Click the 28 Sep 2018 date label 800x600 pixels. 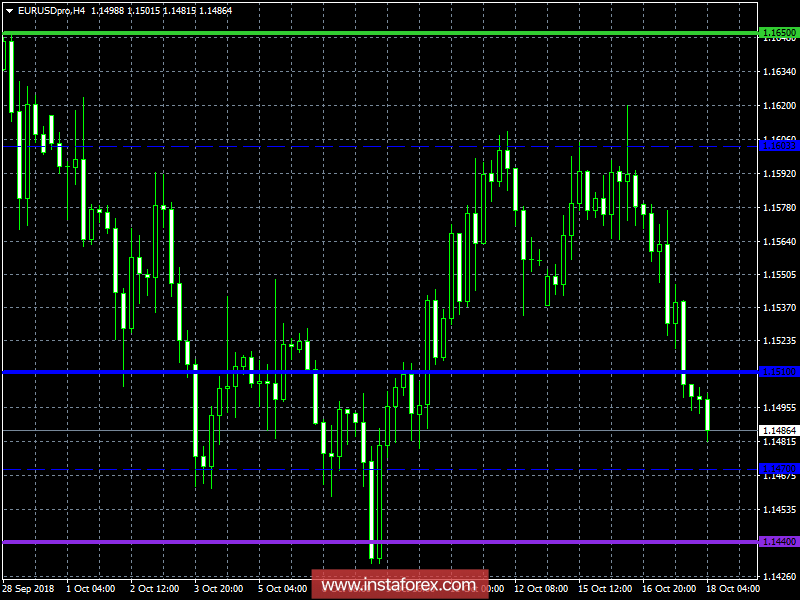tap(28, 589)
